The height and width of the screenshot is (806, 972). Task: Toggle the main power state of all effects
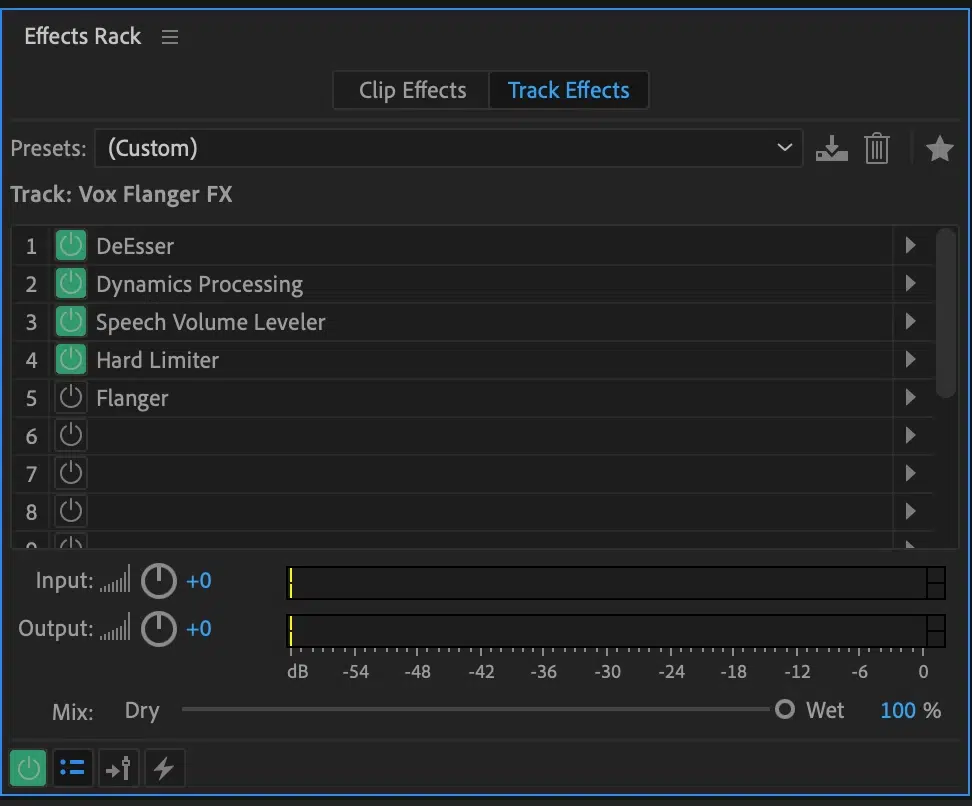click(x=28, y=768)
